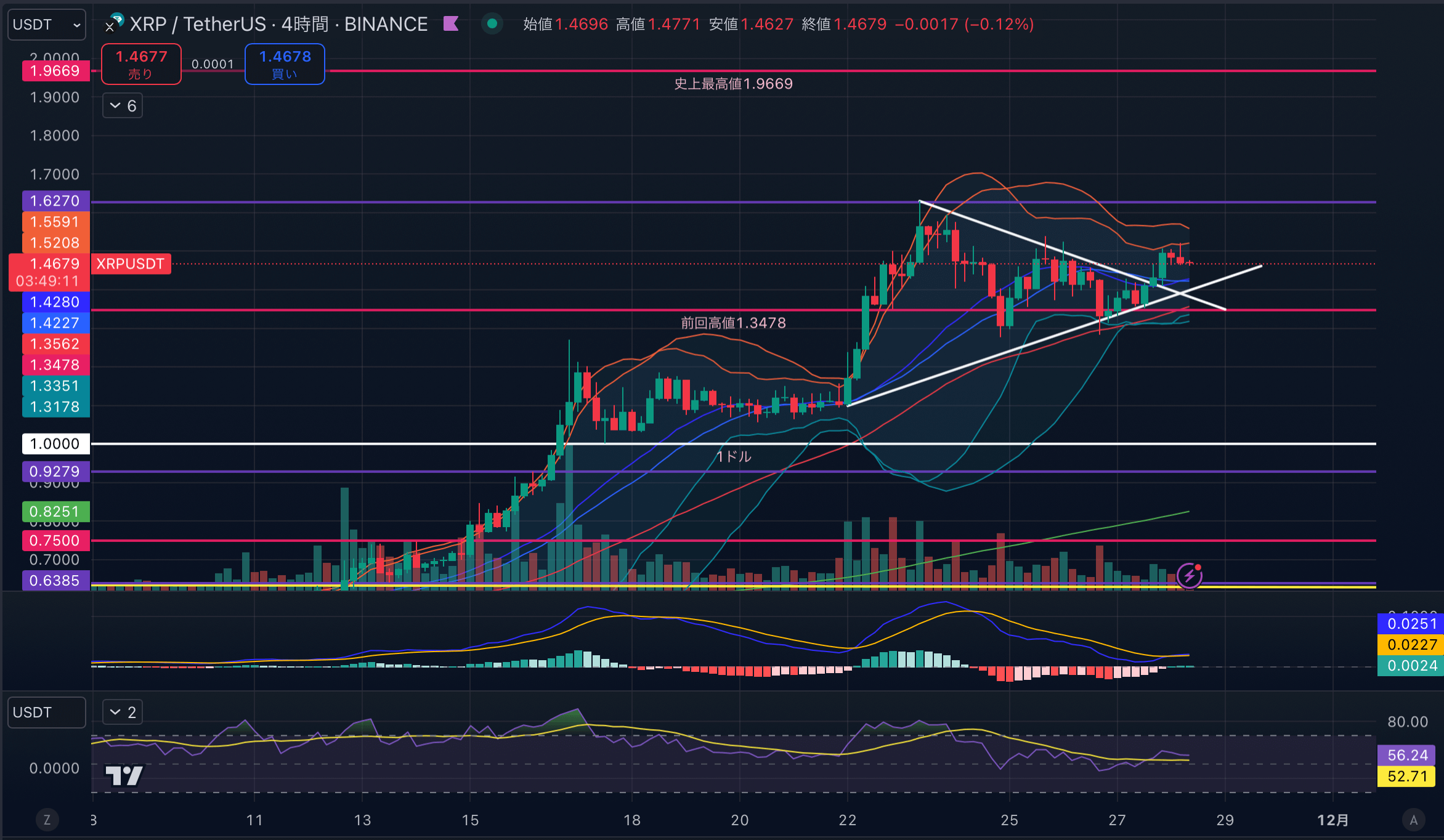1444x840 pixels.
Task: Click the MACD signal 0.0227 label
Action: click(x=1411, y=645)
